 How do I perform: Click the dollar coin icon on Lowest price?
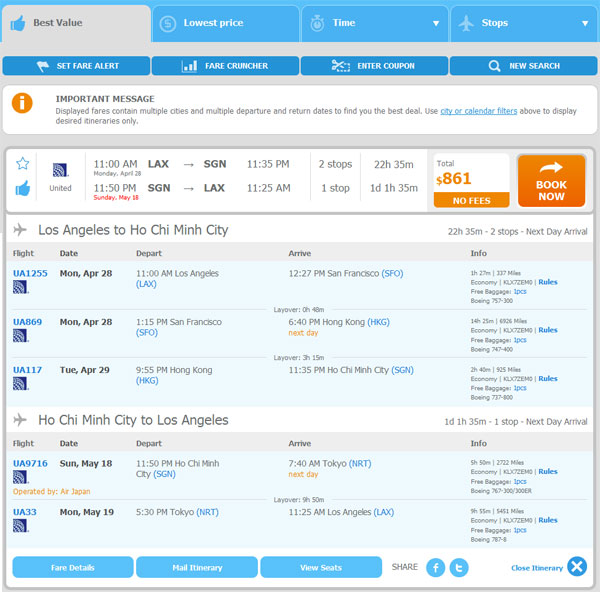(168, 24)
